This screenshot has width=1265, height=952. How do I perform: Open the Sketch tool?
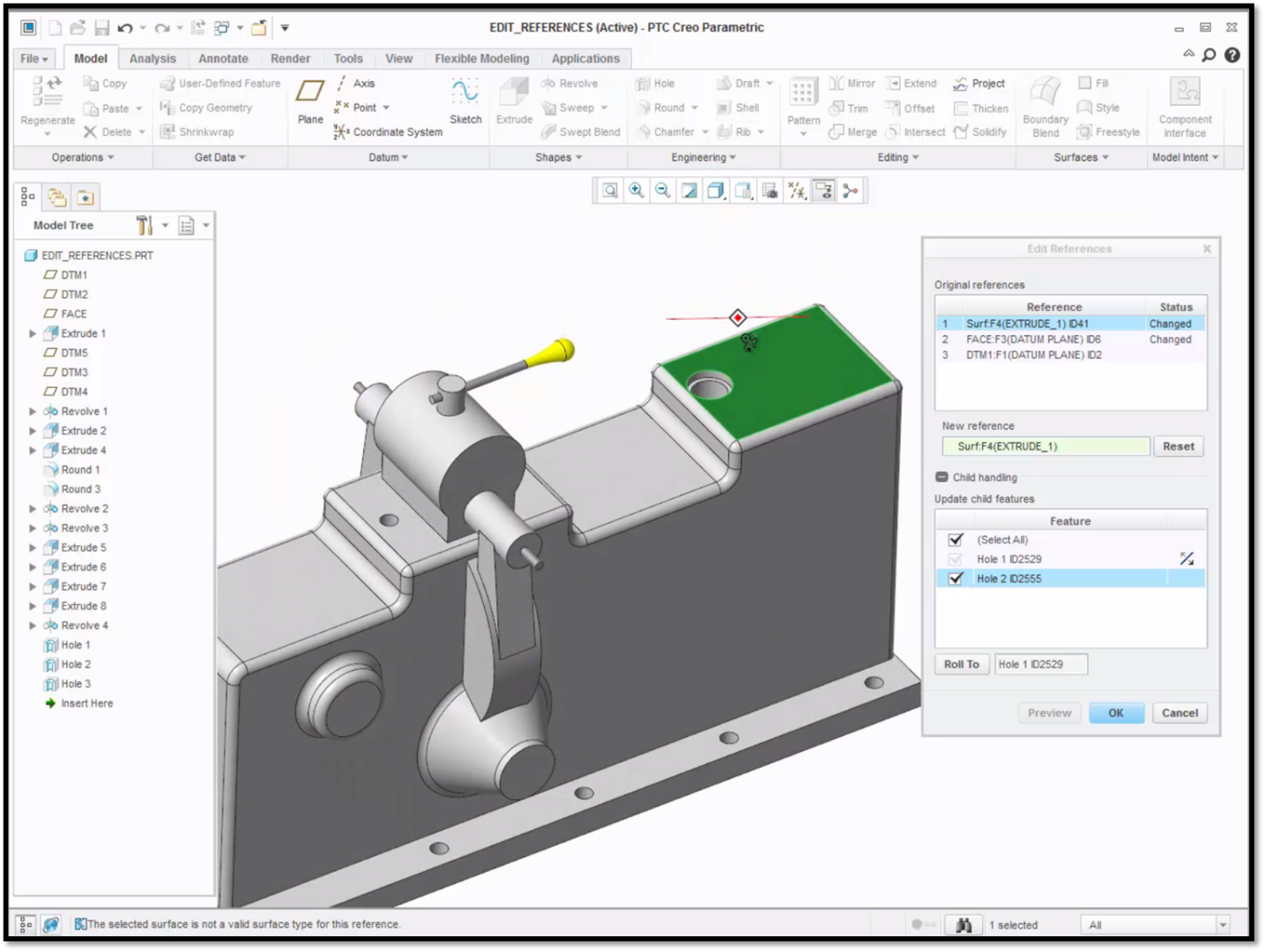(x=465, y=101)
